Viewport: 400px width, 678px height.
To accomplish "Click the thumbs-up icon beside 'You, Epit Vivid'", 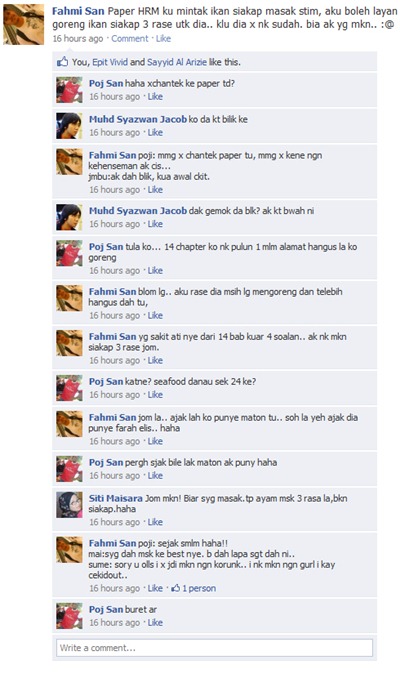I will click(62, 62).
